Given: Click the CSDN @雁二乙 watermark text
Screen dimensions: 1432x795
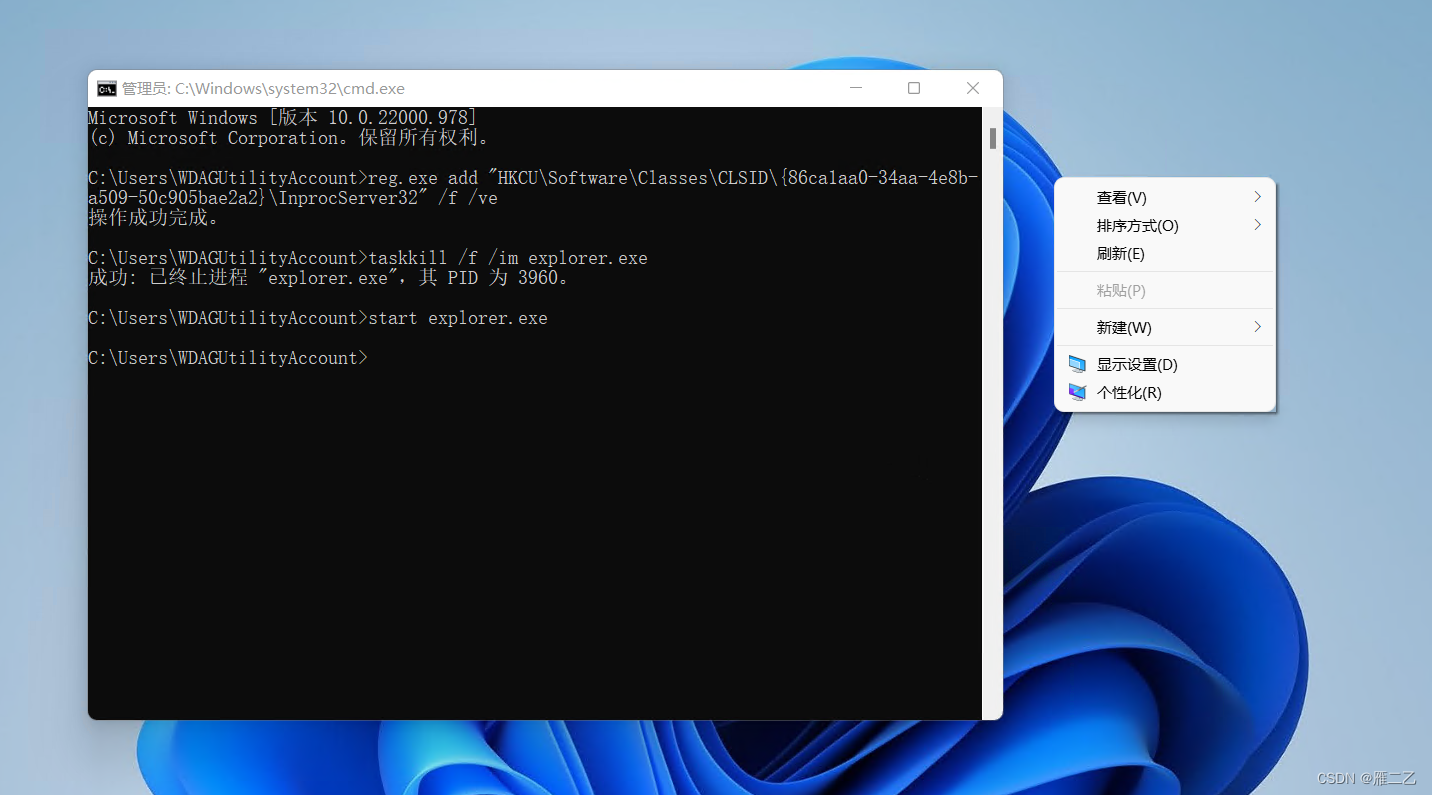Looking at the screenshot, I should pos(1366,777).
